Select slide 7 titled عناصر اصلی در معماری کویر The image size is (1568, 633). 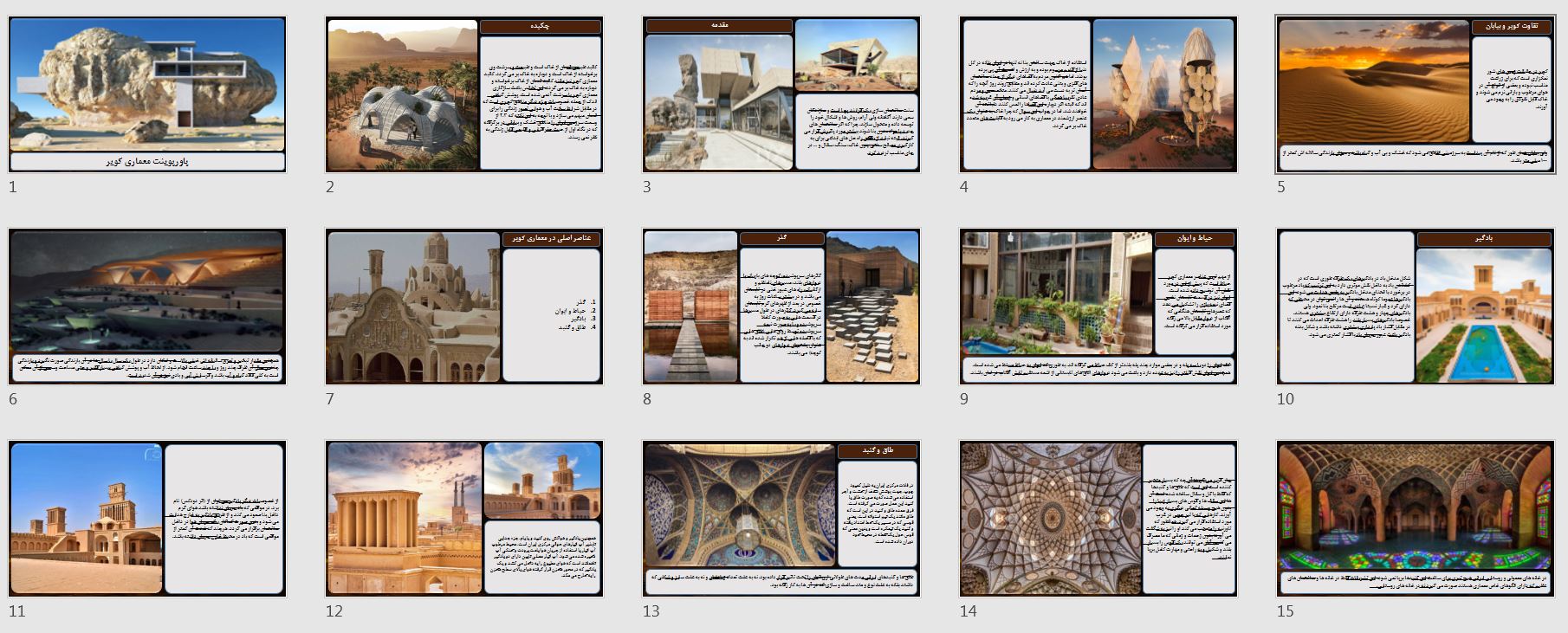pyautogui.click(x=464, y=307)
